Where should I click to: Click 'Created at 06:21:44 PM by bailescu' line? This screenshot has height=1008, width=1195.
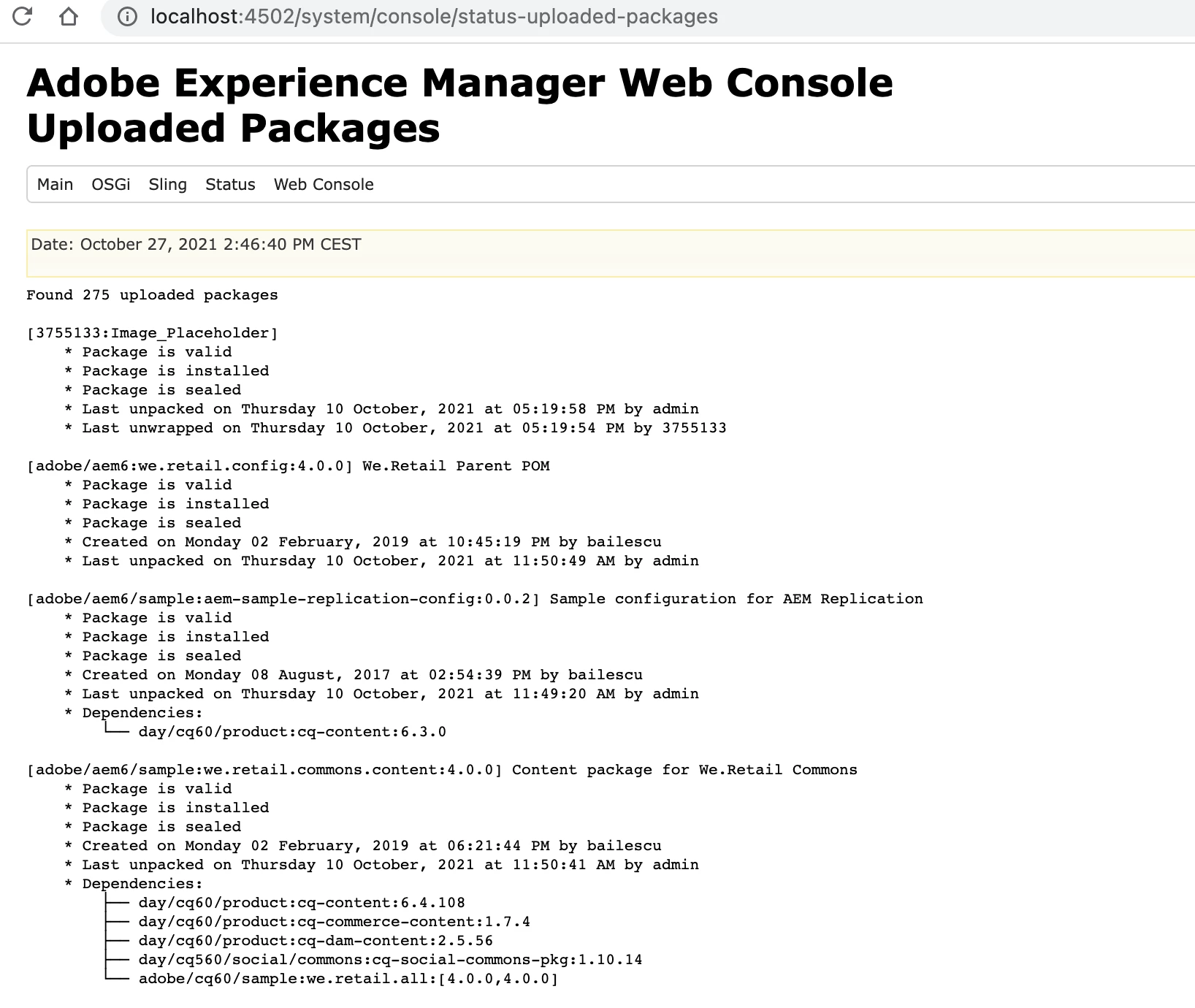[x=363, y=846]
